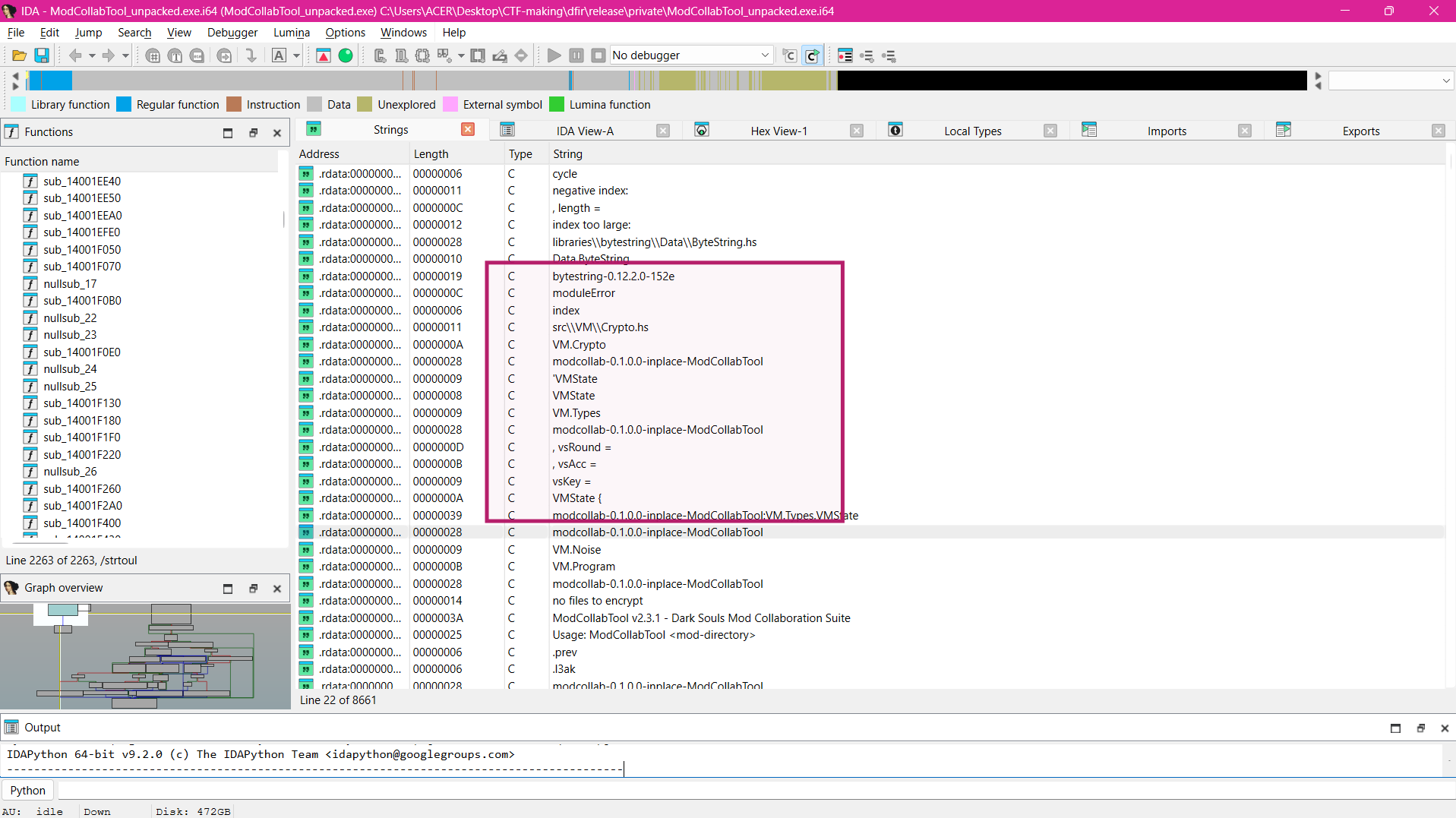Click the green circle Lumina icon

tap(346, 55)
